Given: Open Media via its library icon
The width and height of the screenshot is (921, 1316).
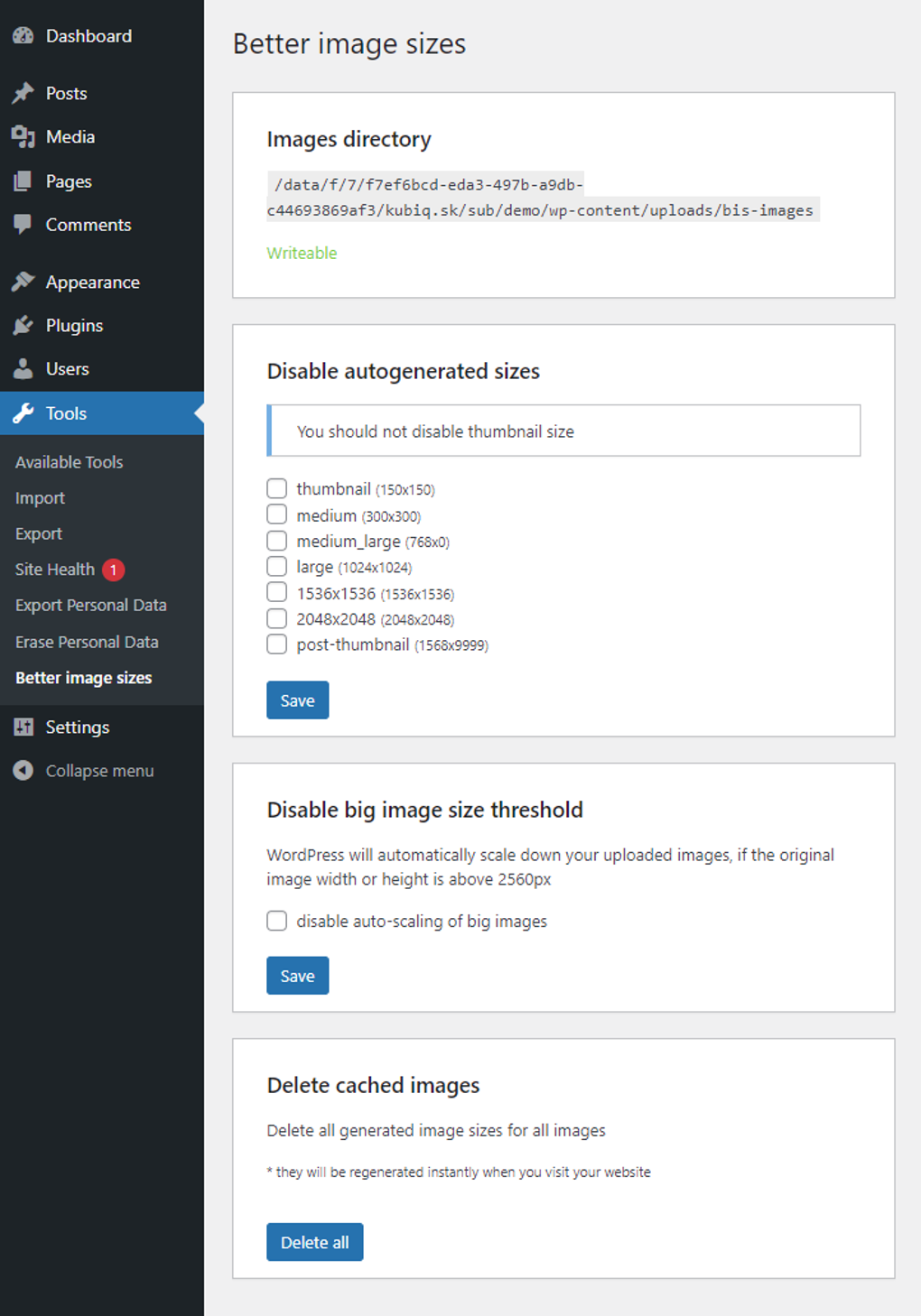Looking at the screenshot, I should (x=23, y=136).
